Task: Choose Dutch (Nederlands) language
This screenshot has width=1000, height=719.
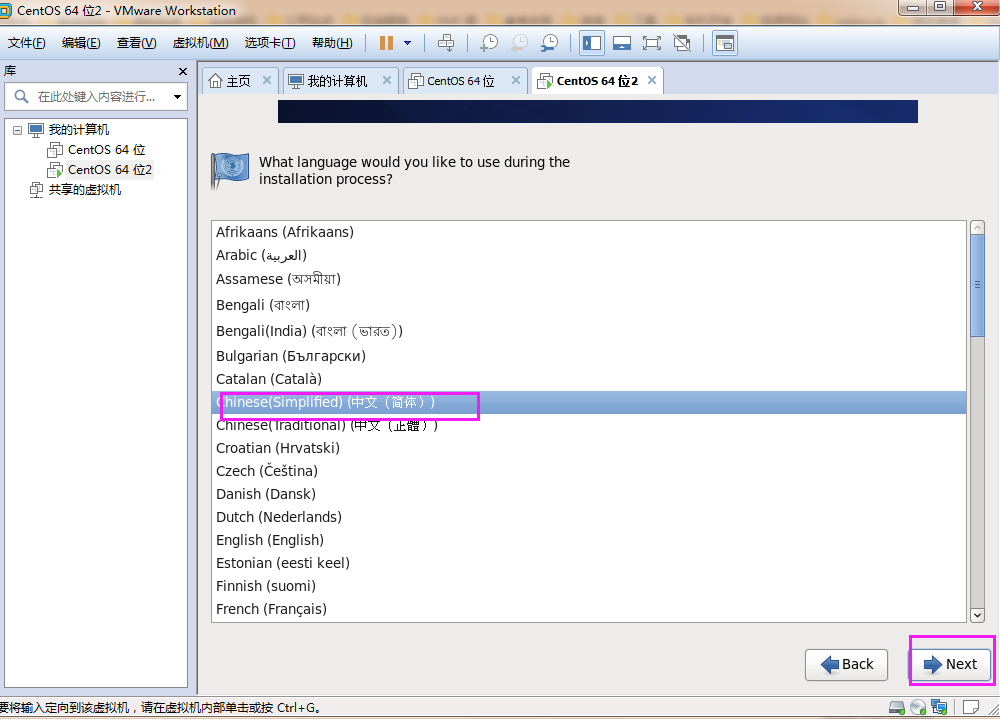Action: click(x=589, y=517)
